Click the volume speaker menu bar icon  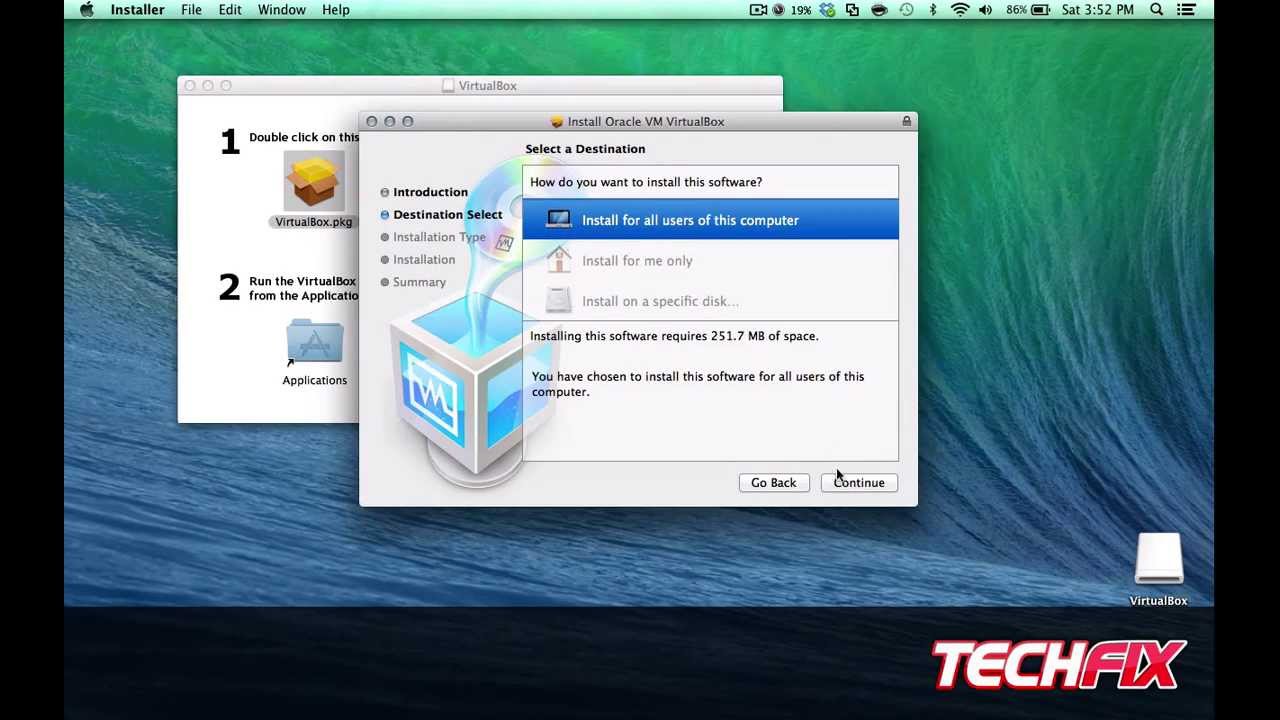986,10
